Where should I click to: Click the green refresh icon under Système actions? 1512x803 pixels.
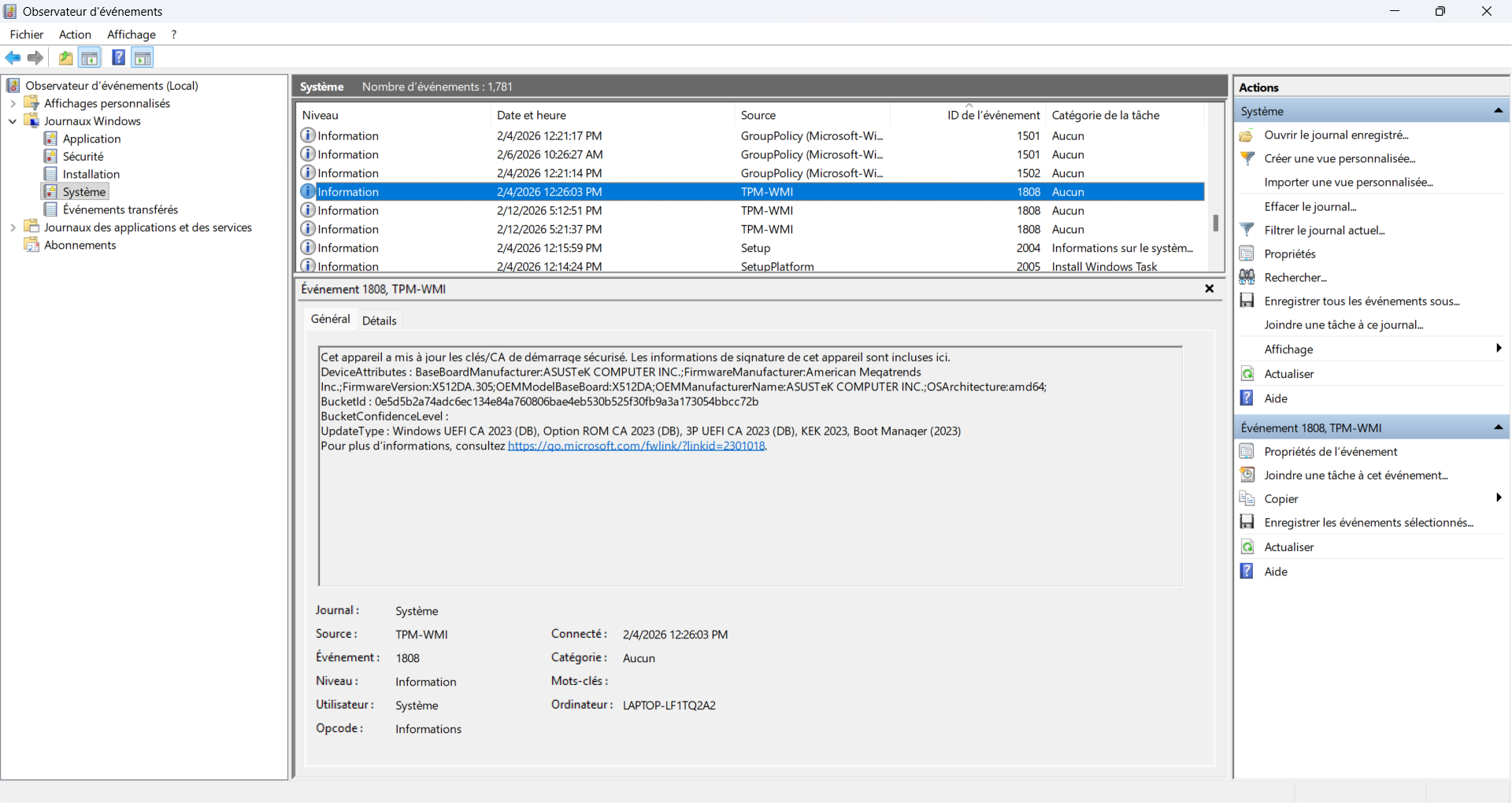(x=1247, y=374)
